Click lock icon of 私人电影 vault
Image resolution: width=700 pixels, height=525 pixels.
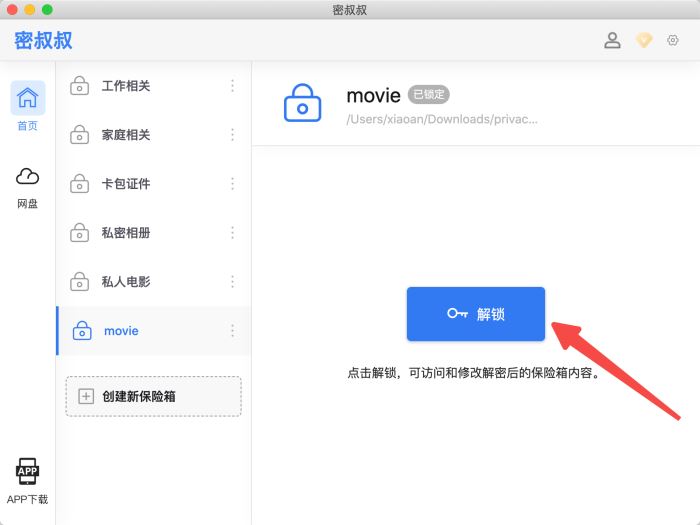(x=79, y=282)
